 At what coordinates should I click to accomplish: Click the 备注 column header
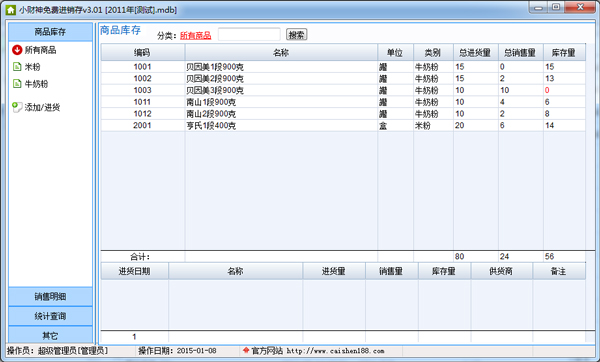(559, 271)
